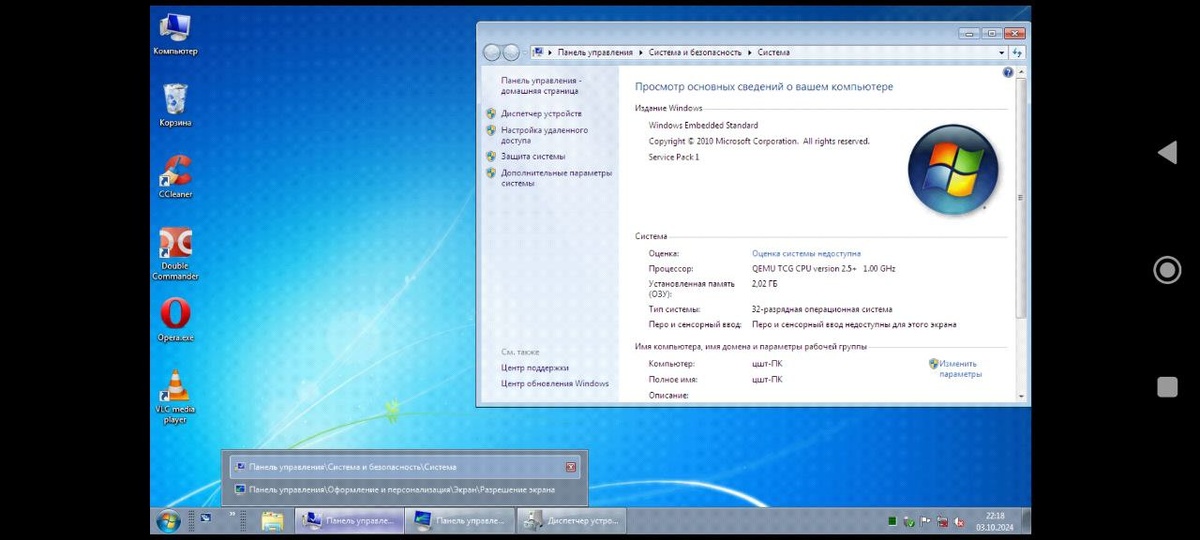Select Система и безопасность breadcrumb segment
1200x540 pixels.
(x=695, y=52)
